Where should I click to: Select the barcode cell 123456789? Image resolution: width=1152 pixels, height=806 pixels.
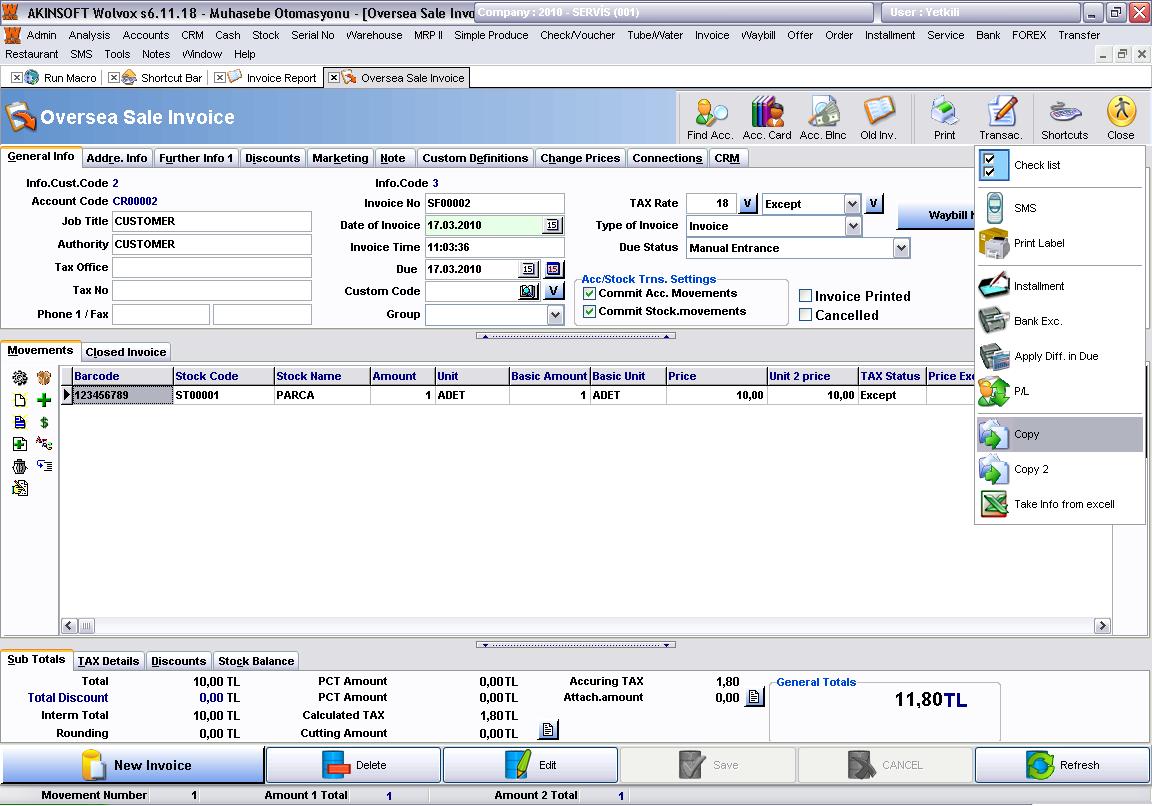point(123,395)
